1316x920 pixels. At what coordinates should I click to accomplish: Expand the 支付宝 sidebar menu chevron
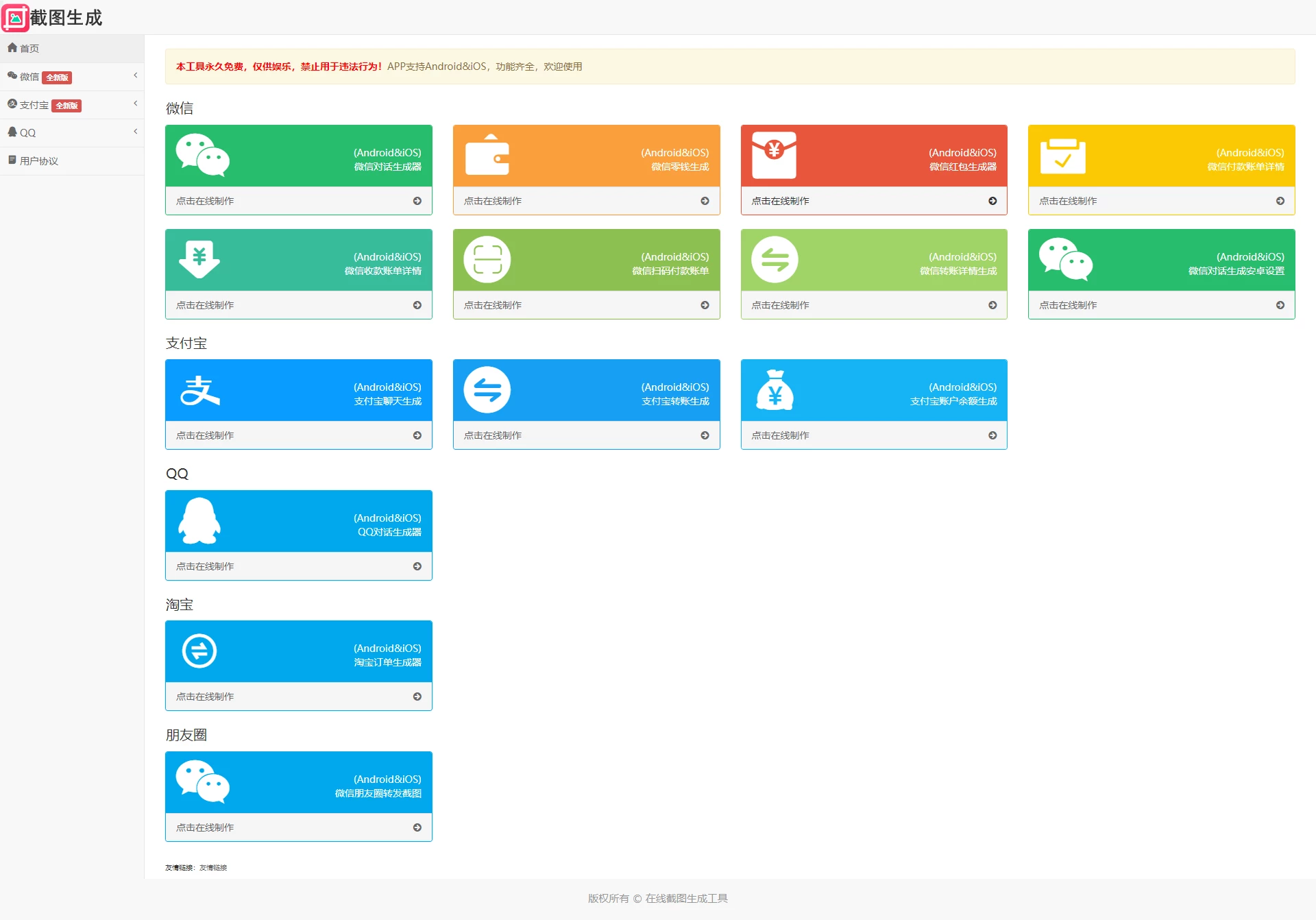(x=135, y=104)
